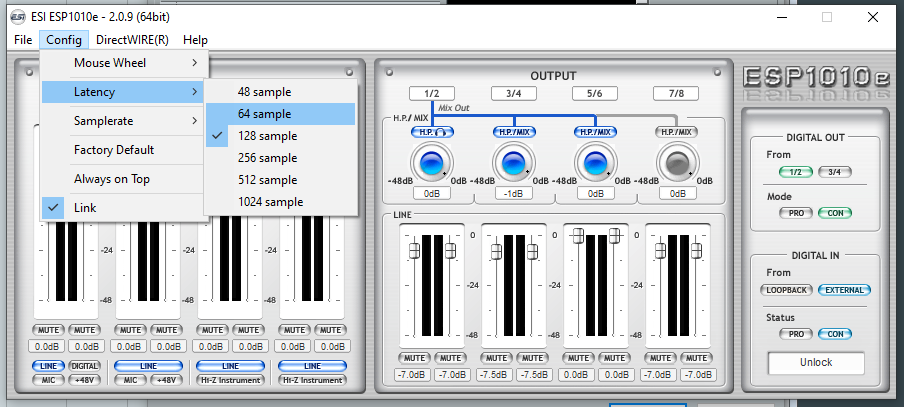Mute the right channel of output 7/8 LINE
The image size is (904, 407).
(696, 358)
